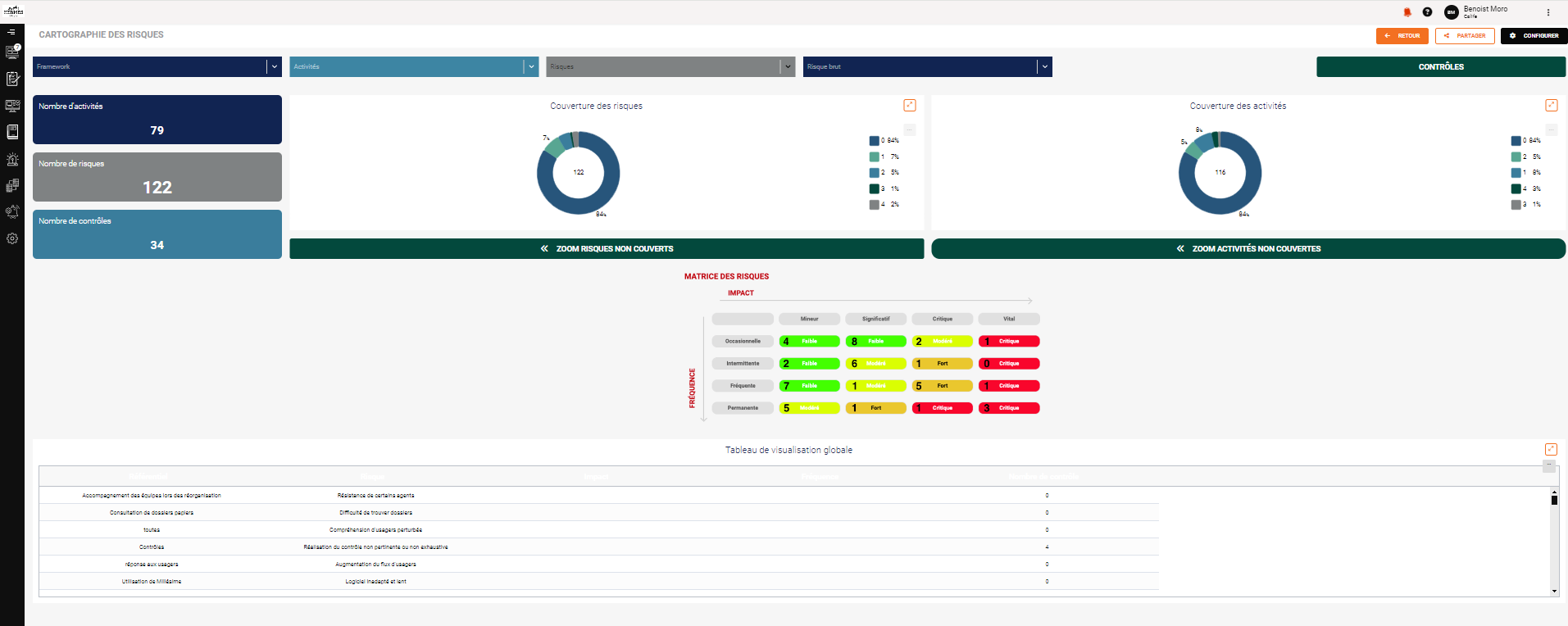Image resolution: width=1568 pixels, height=626 pixels.
Task: Open the three-dot kebab menu
Action: tap(1548, 12)
